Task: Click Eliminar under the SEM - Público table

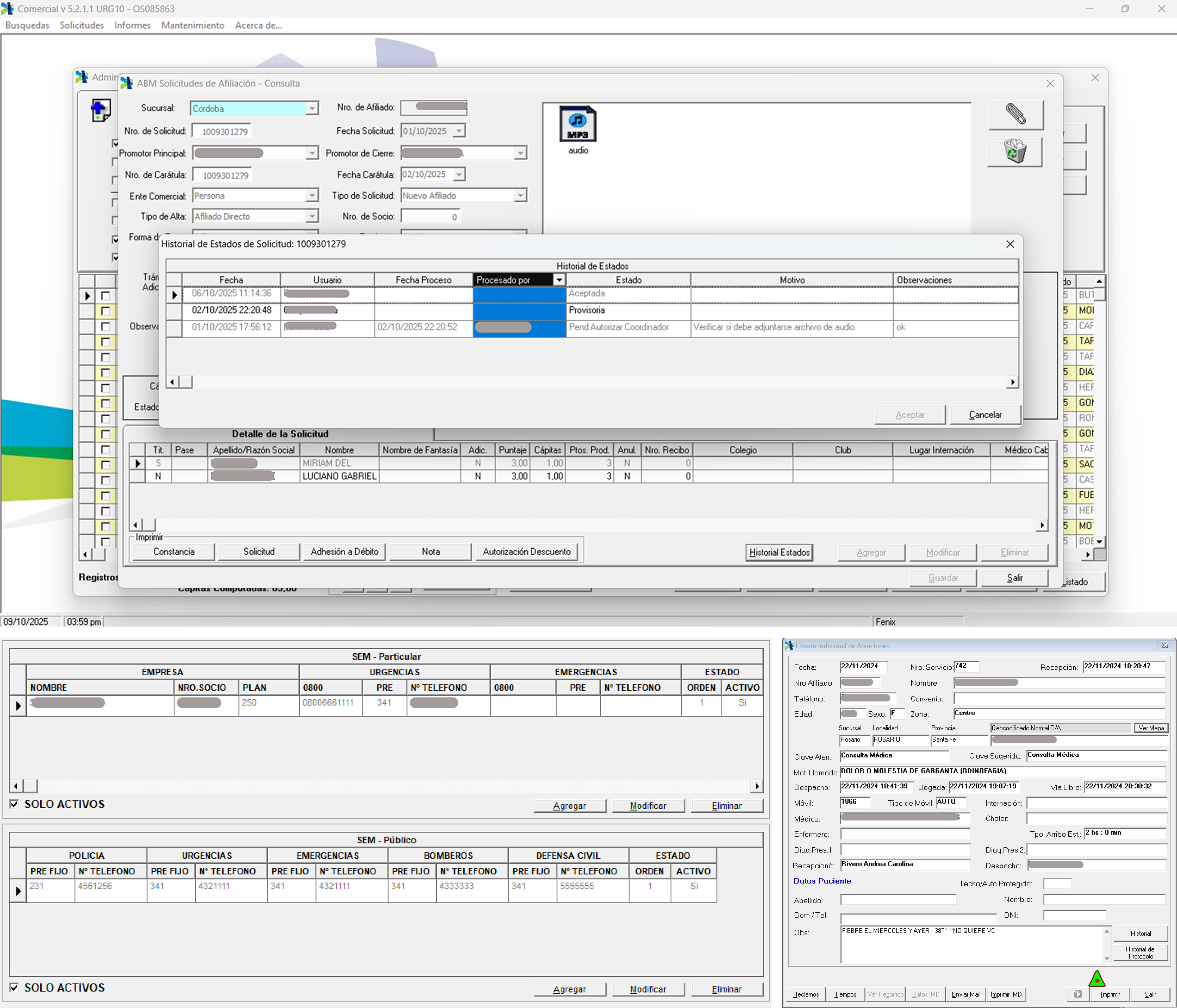Action: [x=726, y=989]
